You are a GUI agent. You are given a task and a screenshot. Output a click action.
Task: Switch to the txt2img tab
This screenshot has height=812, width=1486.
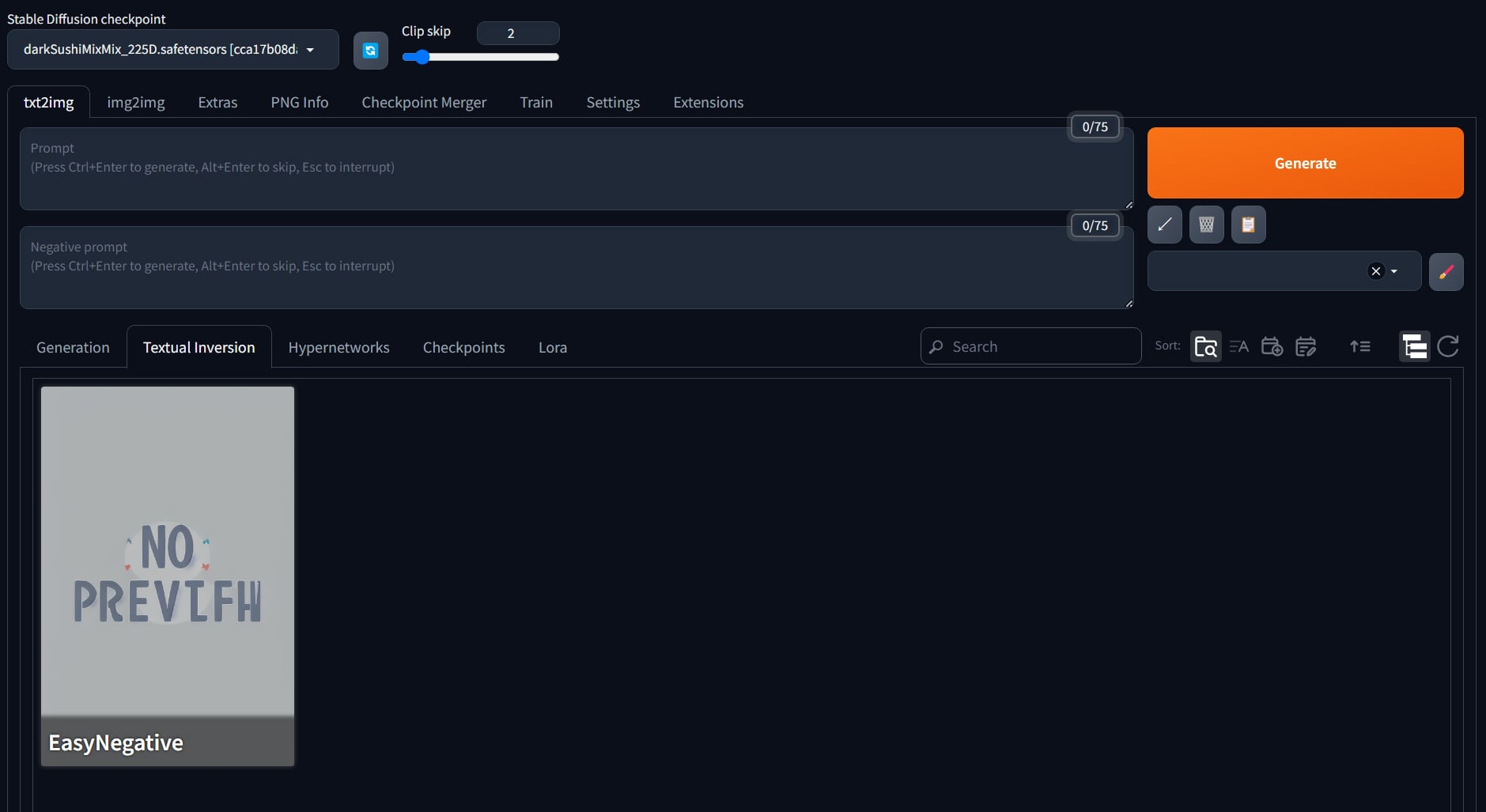[x=49, y=102]
